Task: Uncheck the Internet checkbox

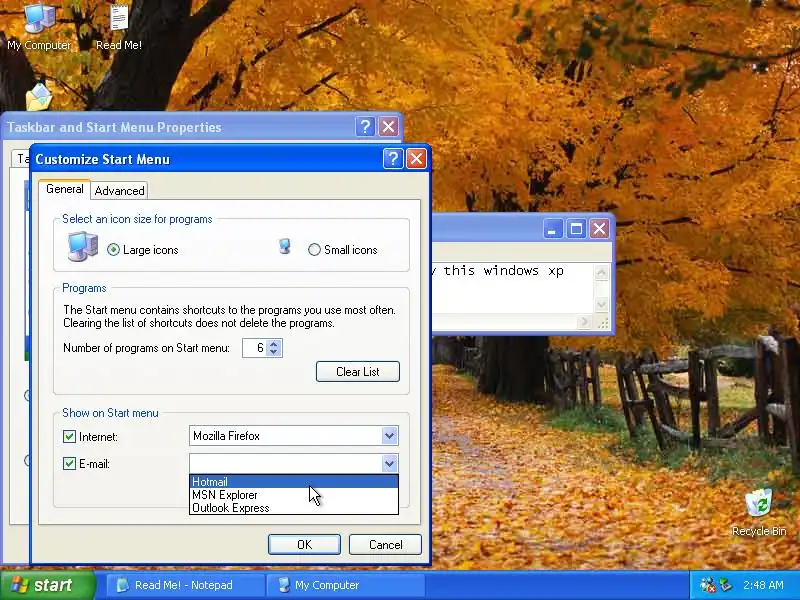Action: [x=69, y=436]
